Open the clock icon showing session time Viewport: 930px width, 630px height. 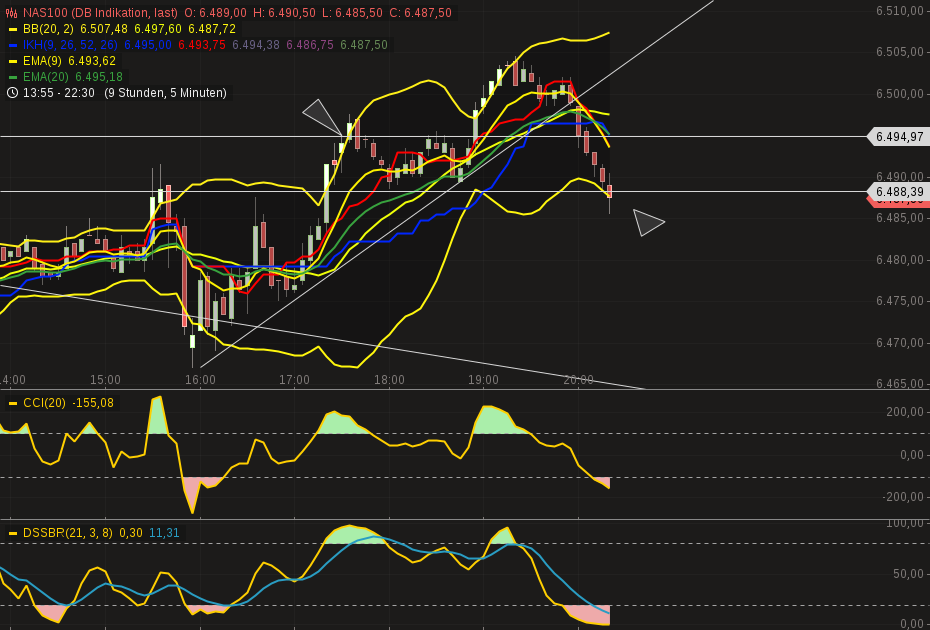[x=13, y=92]
